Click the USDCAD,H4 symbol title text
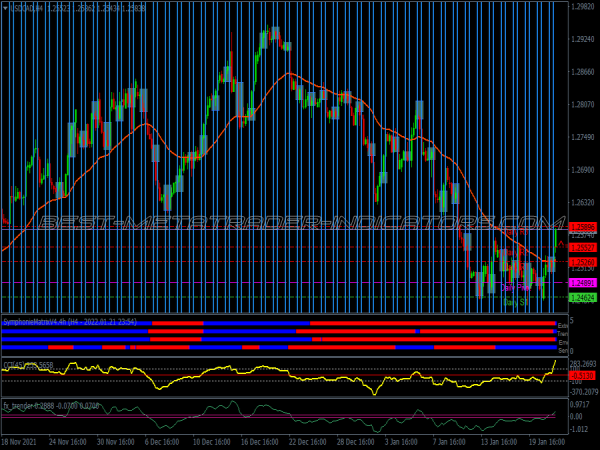 (x=27, y=7)
